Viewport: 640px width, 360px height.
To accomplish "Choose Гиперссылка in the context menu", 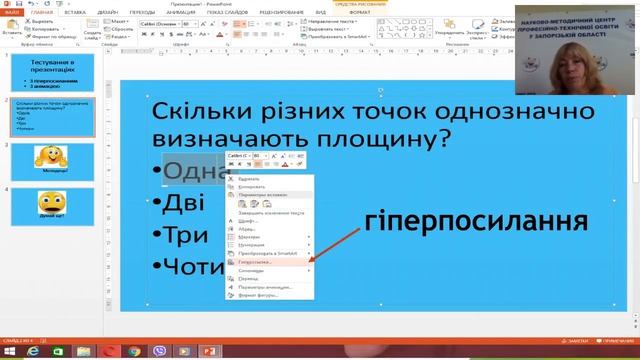I will pyautogui.click(x=269, y=262).
